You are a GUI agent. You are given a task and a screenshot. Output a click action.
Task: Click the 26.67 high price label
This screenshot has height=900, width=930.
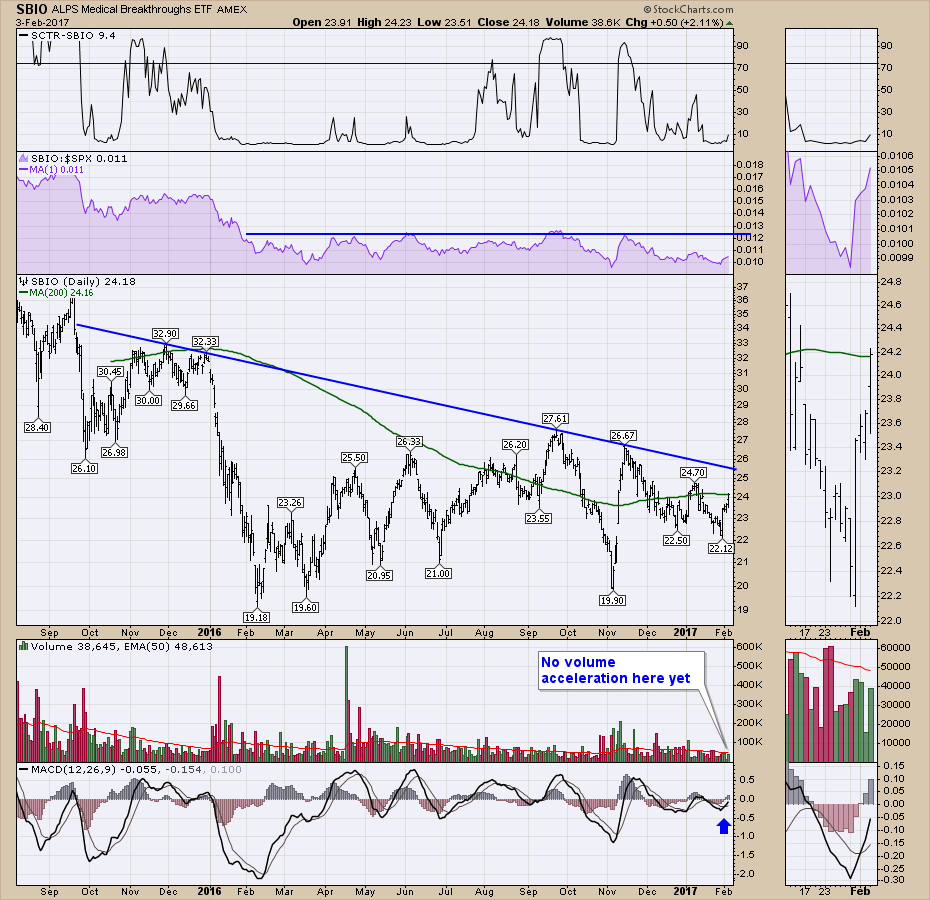[x=623, y=436]
